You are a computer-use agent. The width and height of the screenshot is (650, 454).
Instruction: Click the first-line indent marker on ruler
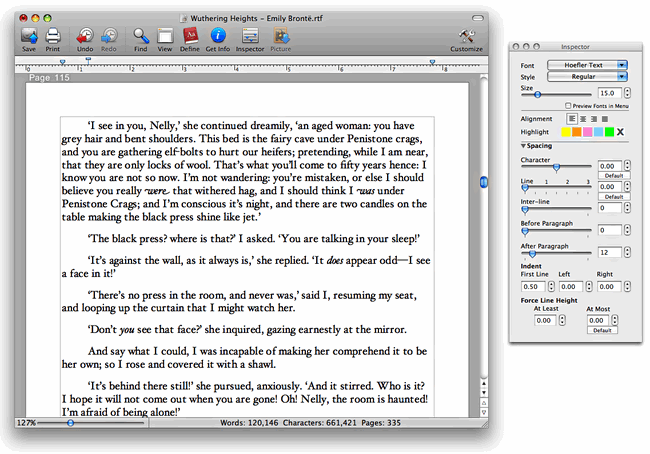(x=88, y=61)
